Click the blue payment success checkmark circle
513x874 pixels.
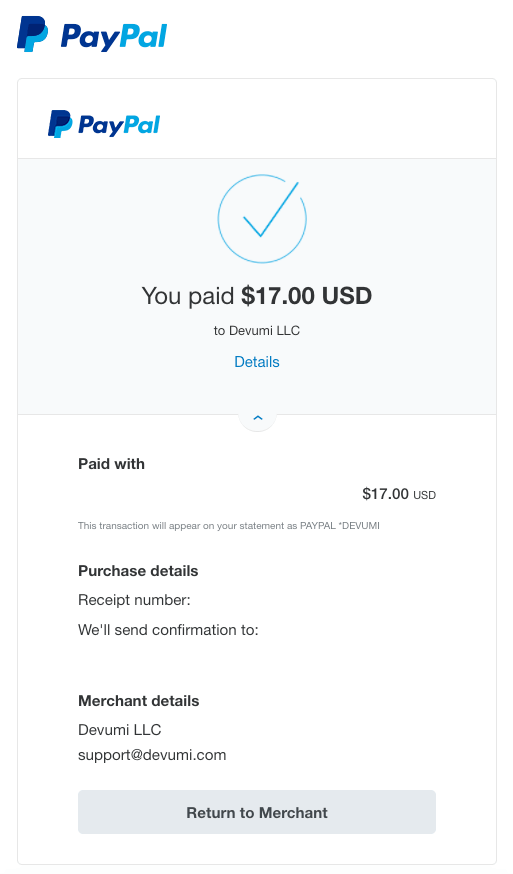coord(262,218)
